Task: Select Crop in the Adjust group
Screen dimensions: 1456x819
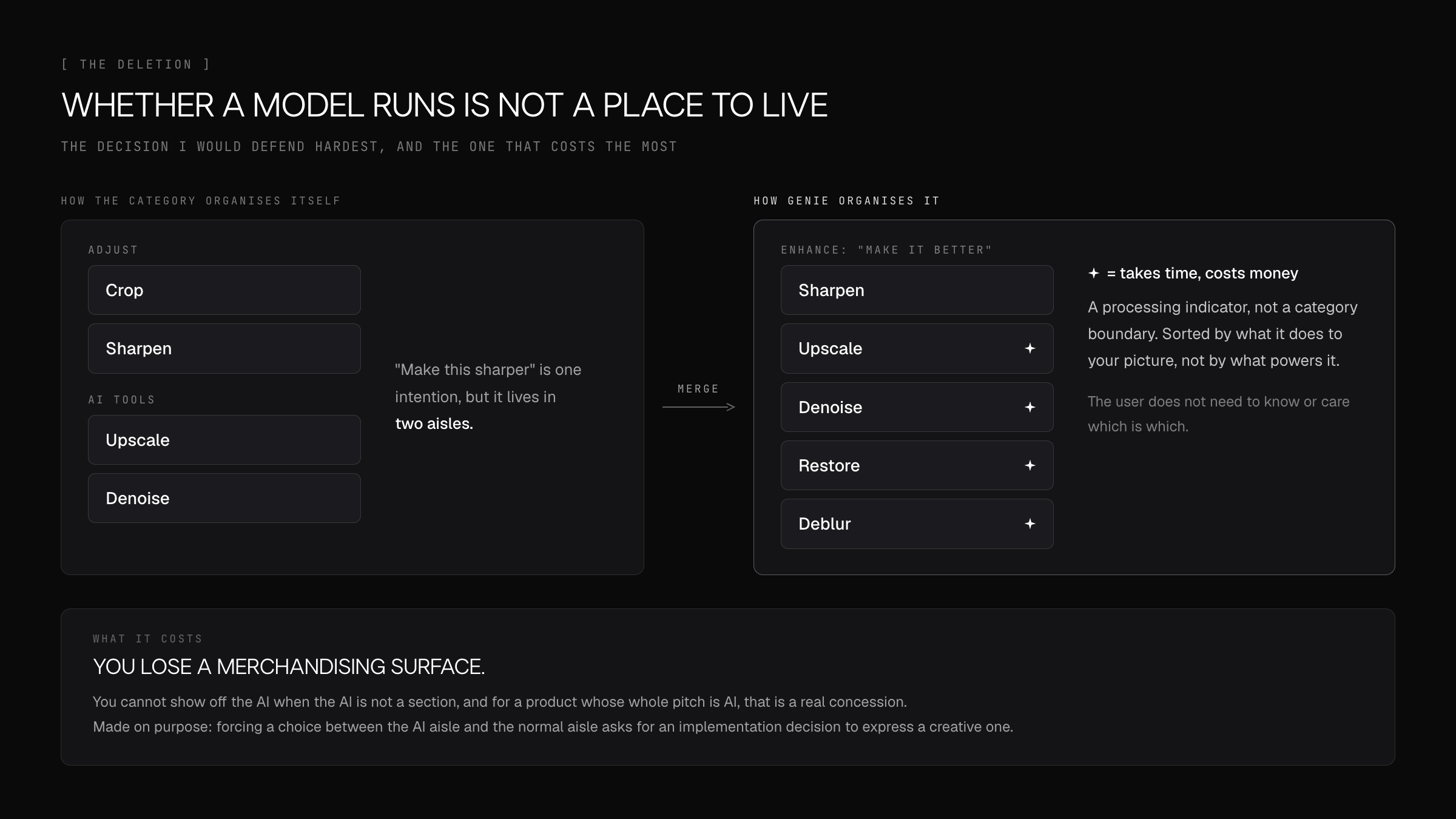Action: (x=224, y=290)
